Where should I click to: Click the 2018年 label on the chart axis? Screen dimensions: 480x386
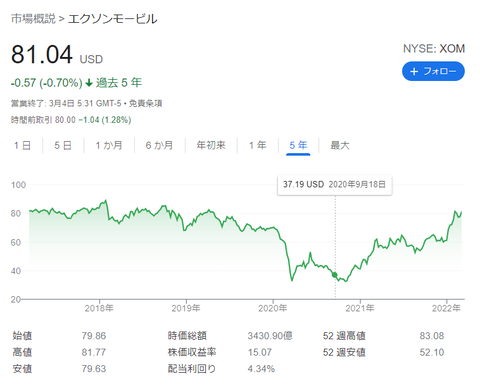[x=99, y=308]
